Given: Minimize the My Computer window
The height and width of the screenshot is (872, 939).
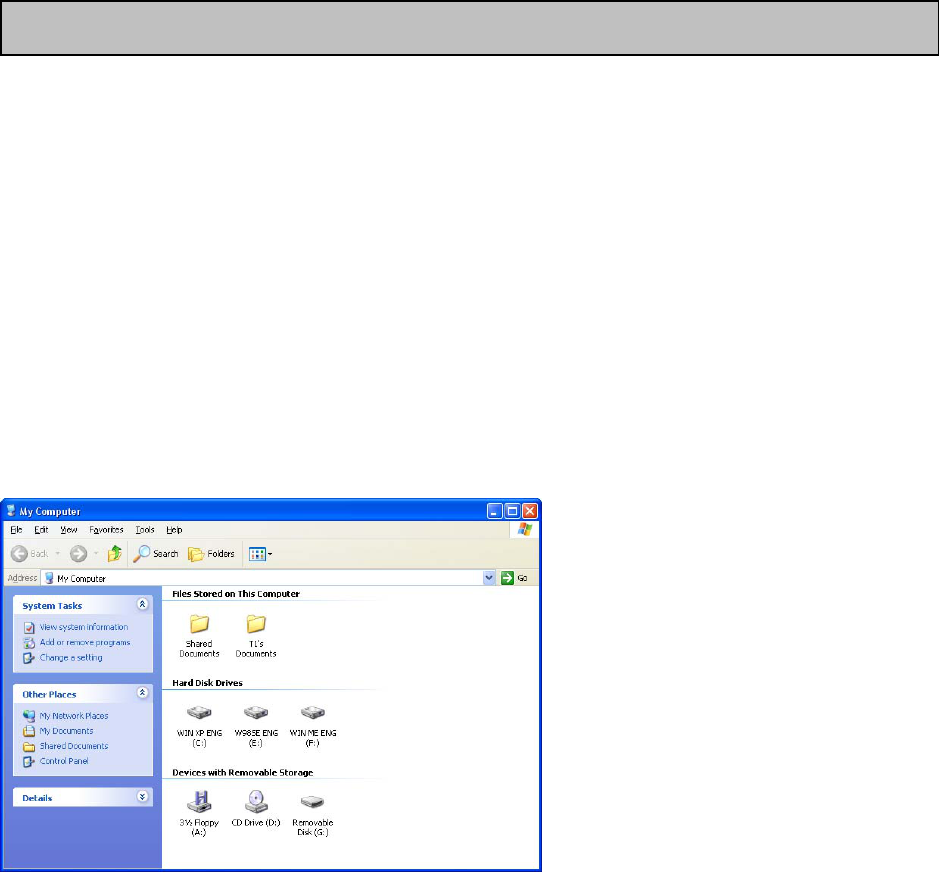Looking at the screenshot, I should [495, 511].
